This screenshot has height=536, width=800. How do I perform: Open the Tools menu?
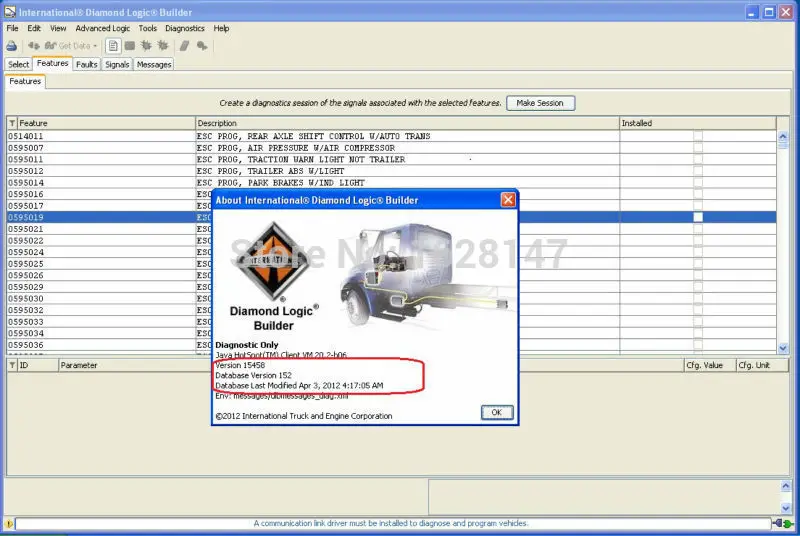pos(147,29)
